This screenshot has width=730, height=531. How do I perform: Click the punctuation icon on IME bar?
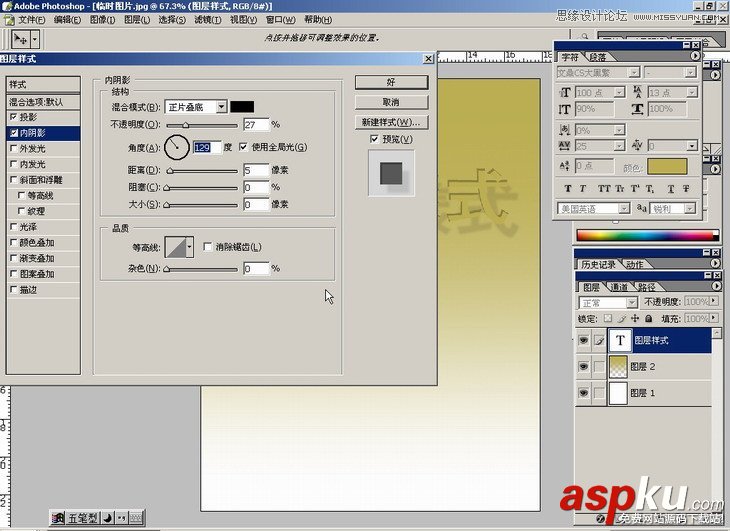pos(121,518)
